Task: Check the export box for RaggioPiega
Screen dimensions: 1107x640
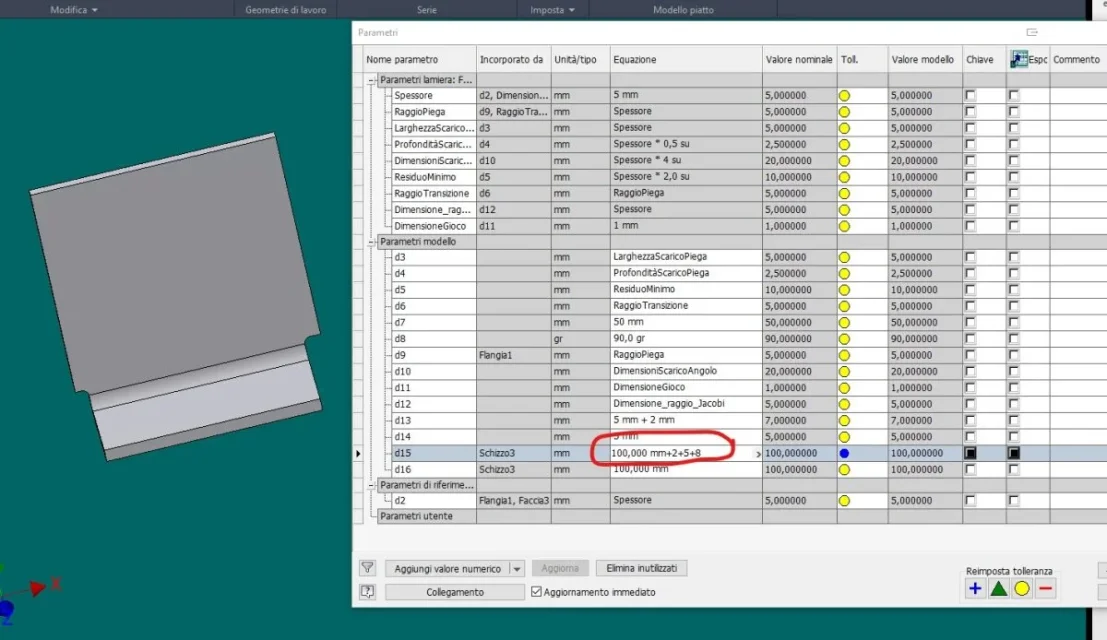Action: [1014, 111]
